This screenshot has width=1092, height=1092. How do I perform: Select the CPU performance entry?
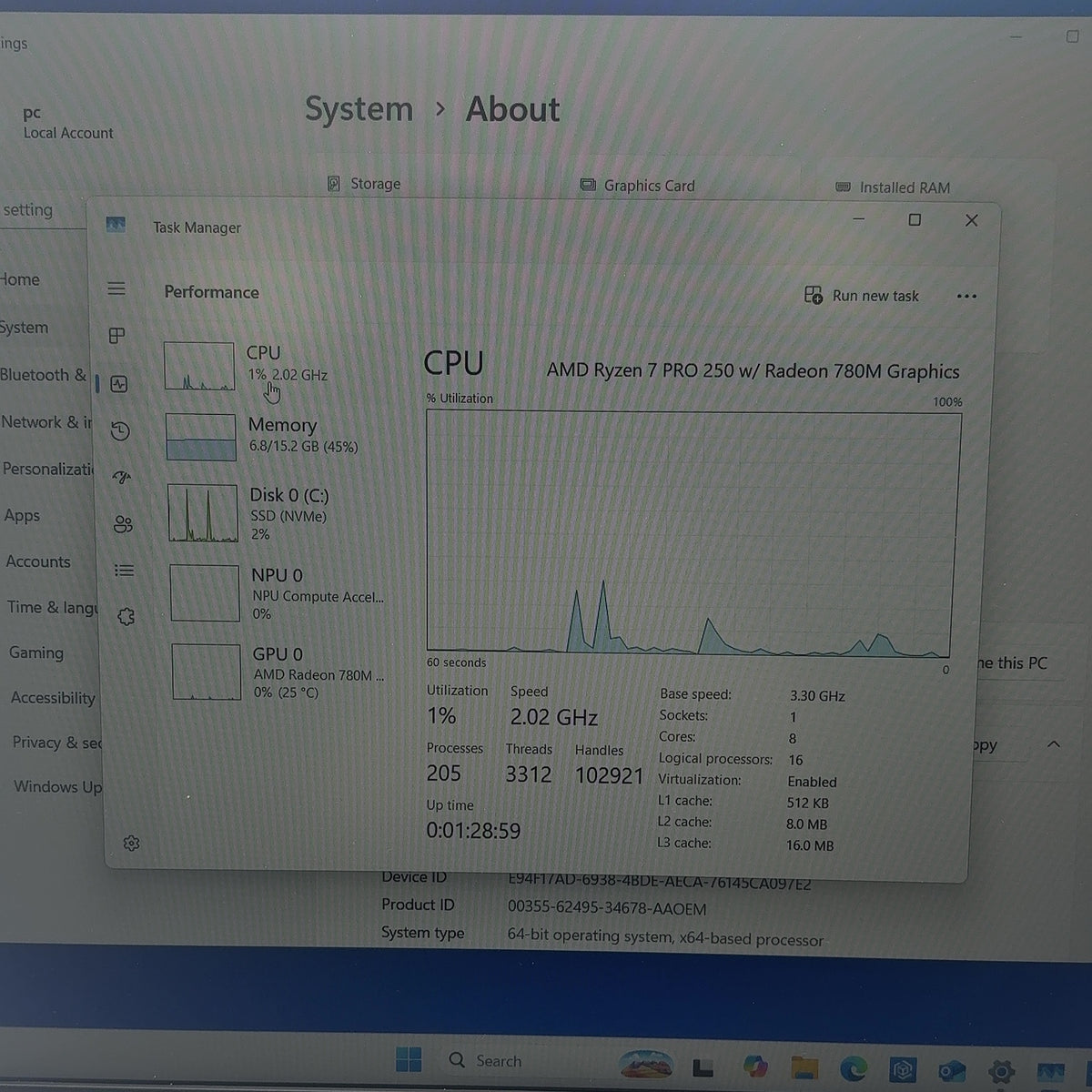tap(278, 365)
